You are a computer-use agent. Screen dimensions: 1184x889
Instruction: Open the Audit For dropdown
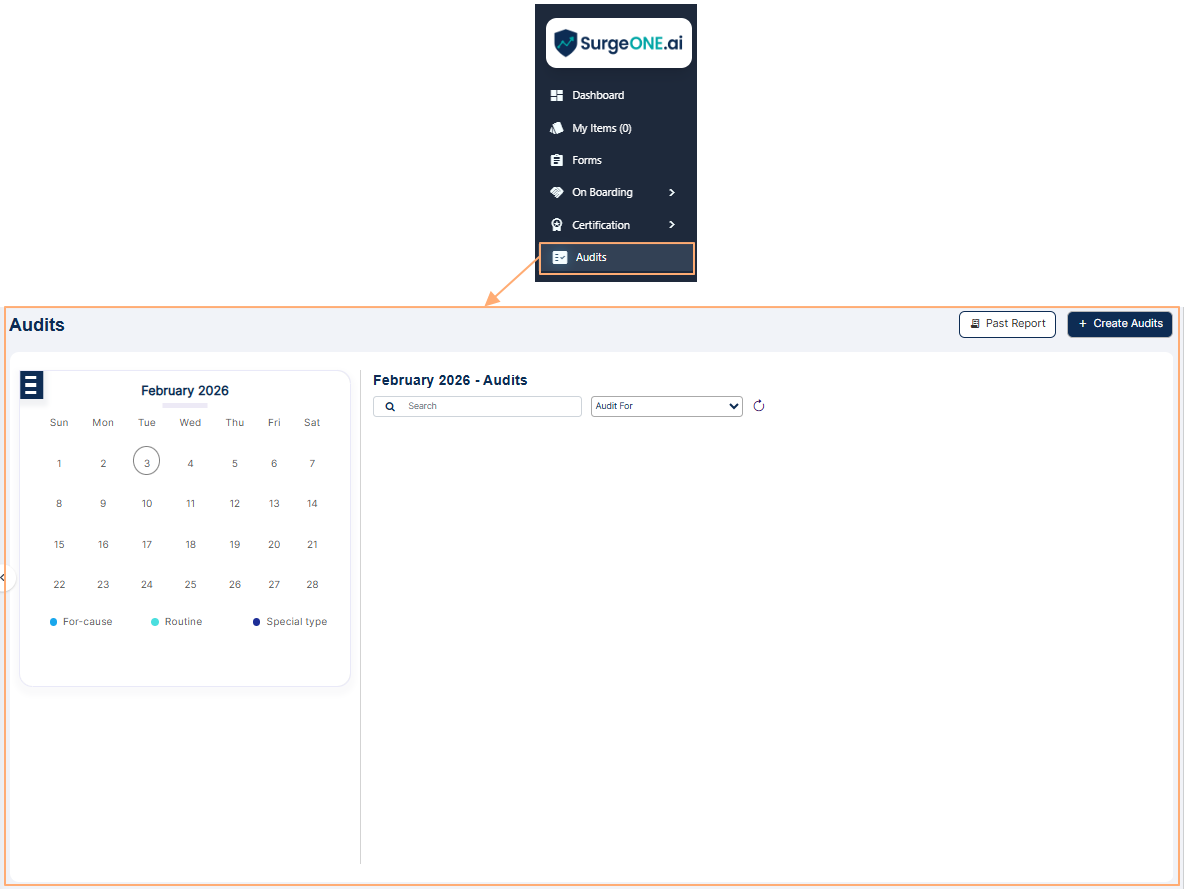[666, 406]
